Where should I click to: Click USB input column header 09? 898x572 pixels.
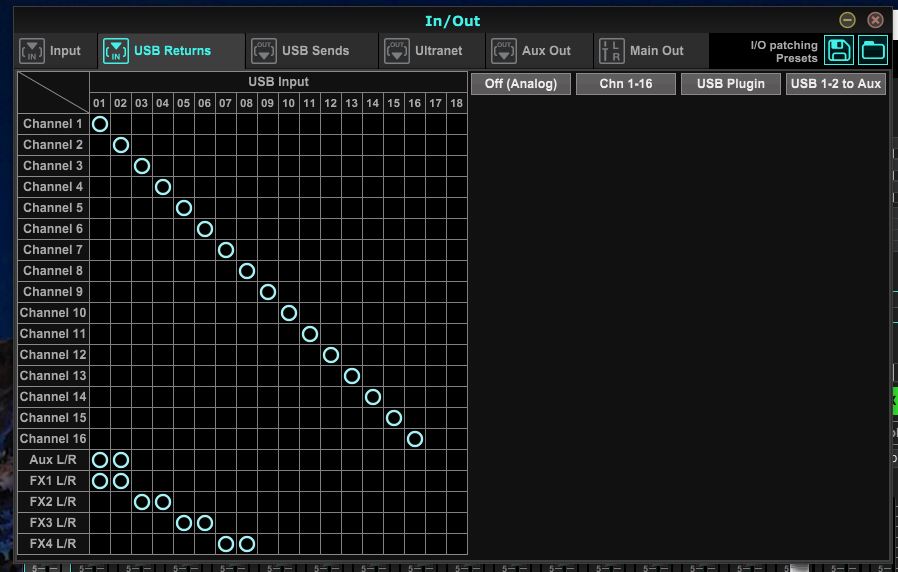click(x=268, y=103)
